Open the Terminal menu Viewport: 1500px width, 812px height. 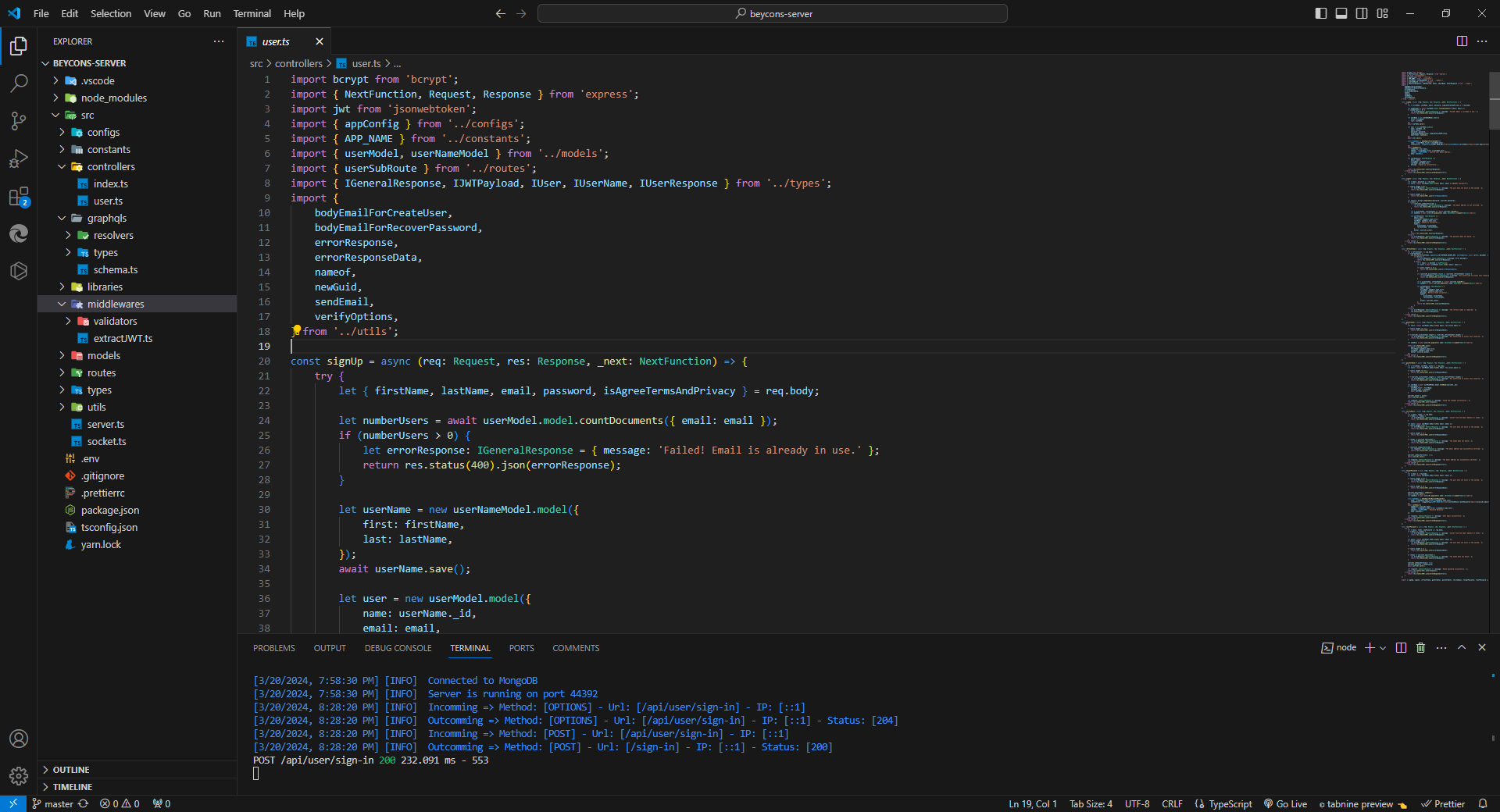click(252, 13)
